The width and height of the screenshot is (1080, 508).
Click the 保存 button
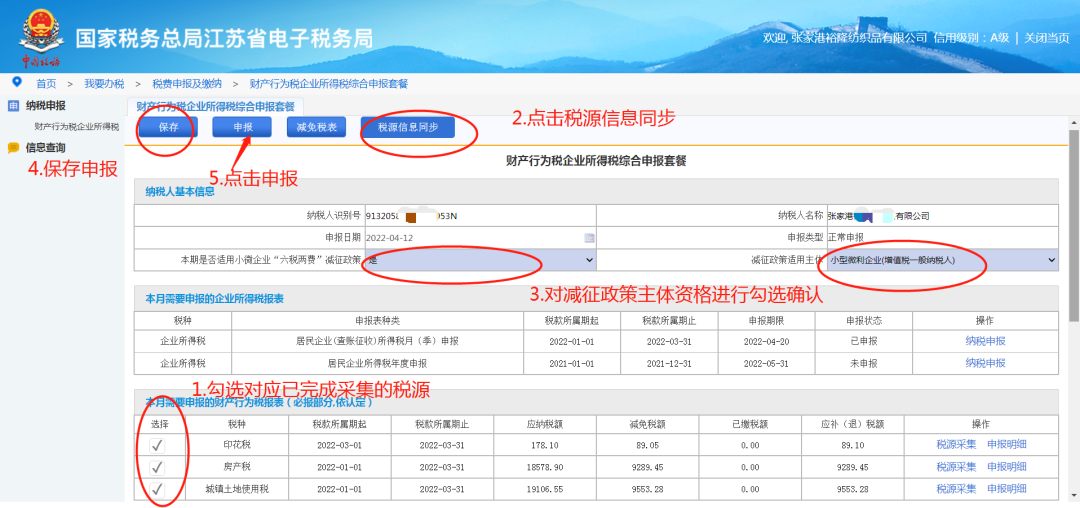[x=169, y=127]
